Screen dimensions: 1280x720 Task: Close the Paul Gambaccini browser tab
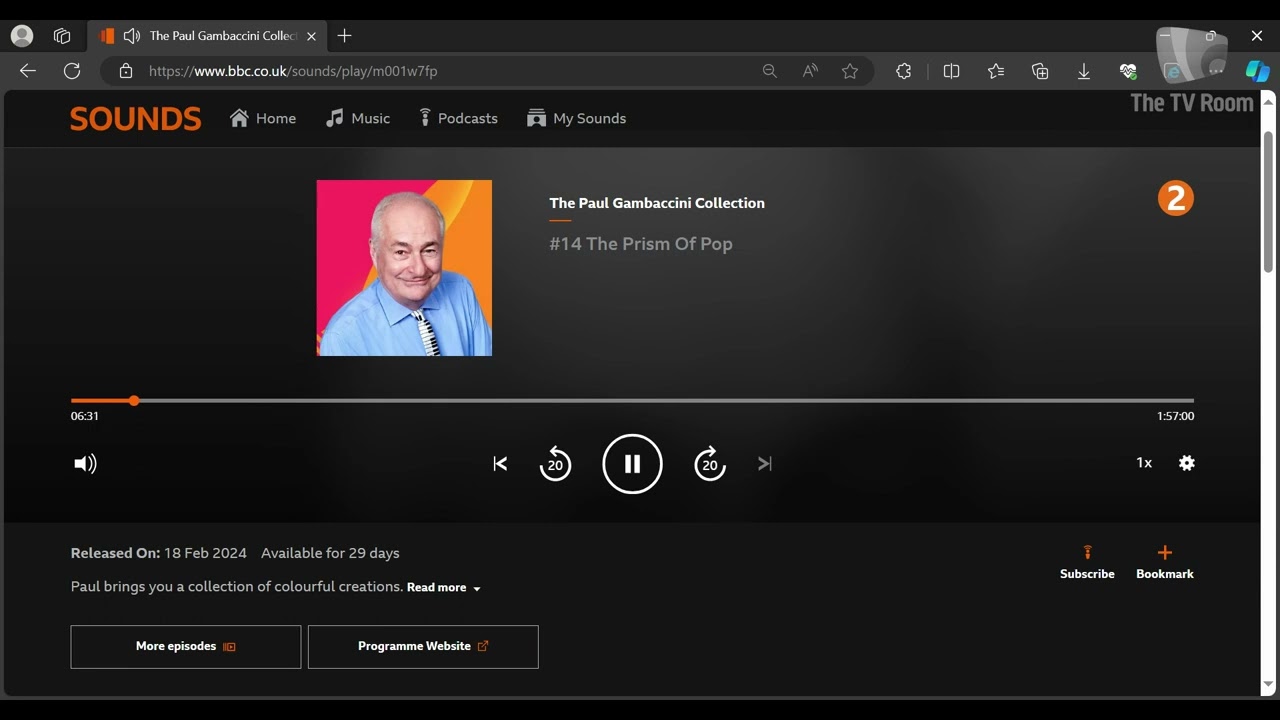coord(311,36)
